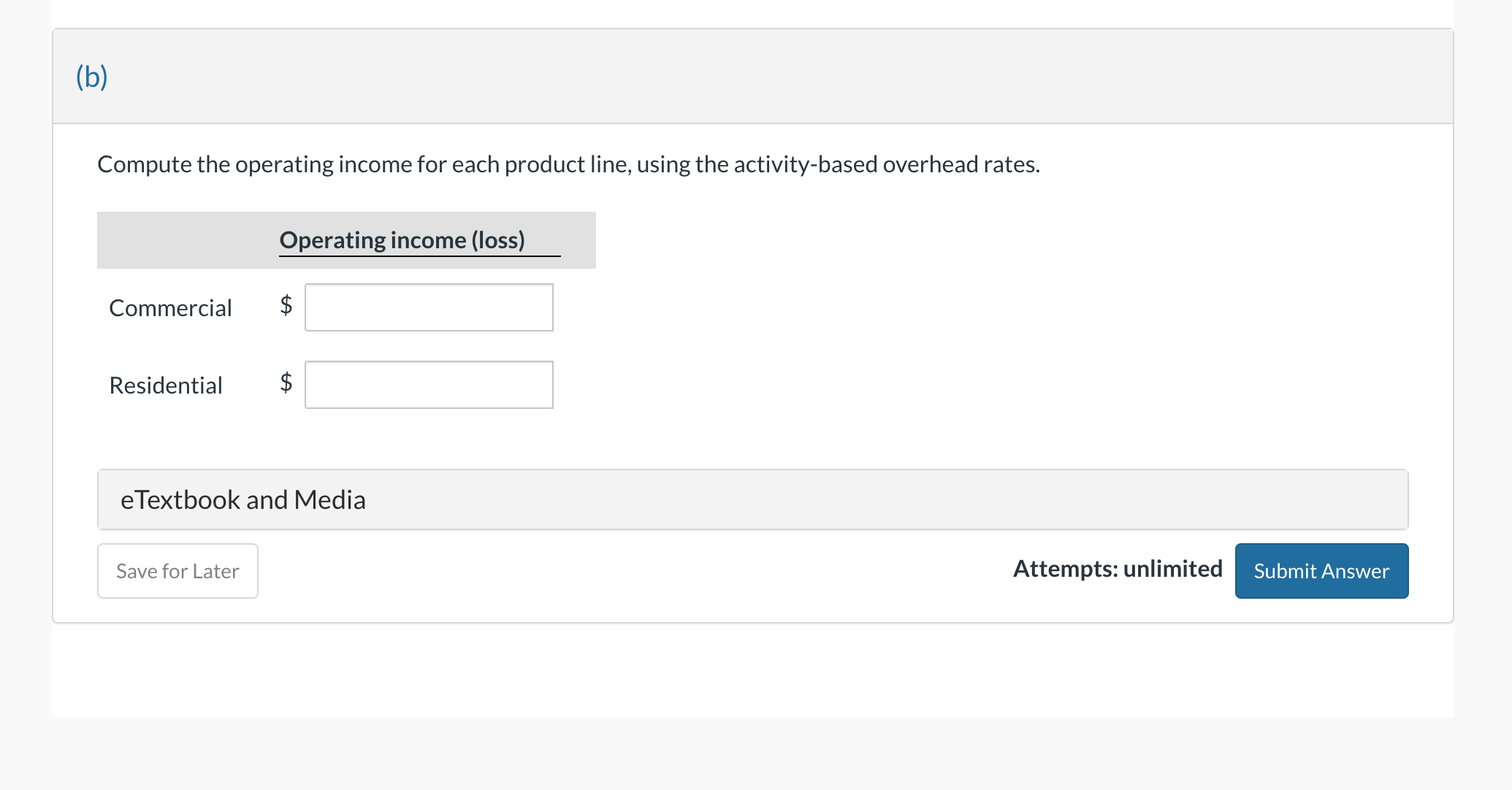This screenshot has width=1512, height=790.
Task: Click the word Attempts near Submit Answer
Action: pyautogui.click(x=1065, y=569)
